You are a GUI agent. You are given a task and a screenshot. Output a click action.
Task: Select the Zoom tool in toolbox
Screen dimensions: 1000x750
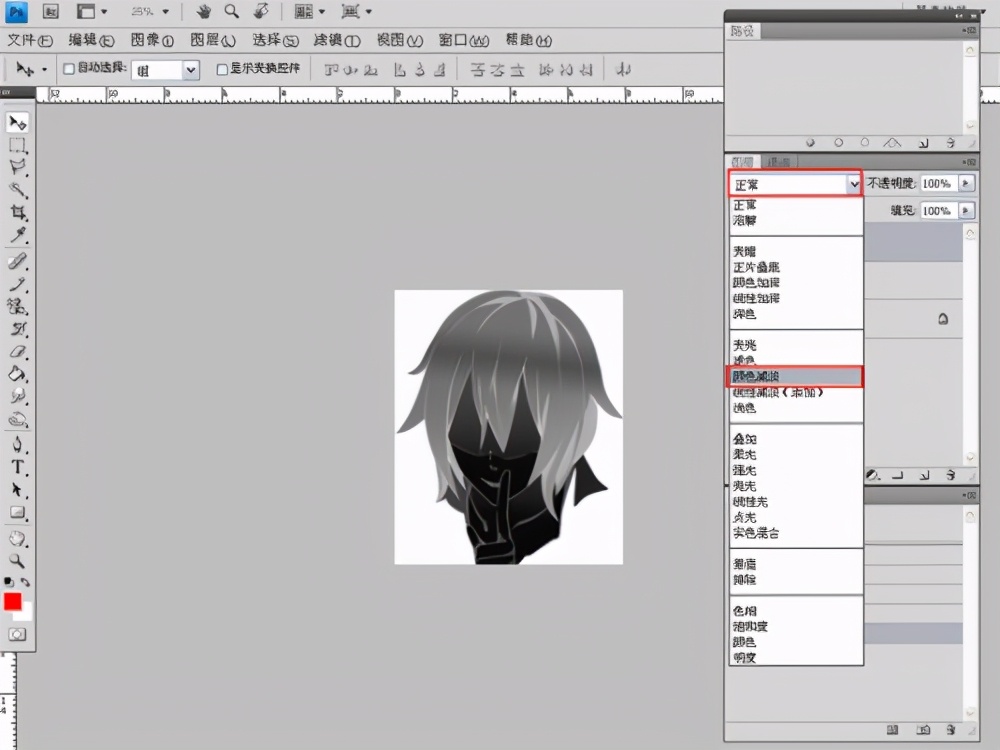tap(18, 561)
